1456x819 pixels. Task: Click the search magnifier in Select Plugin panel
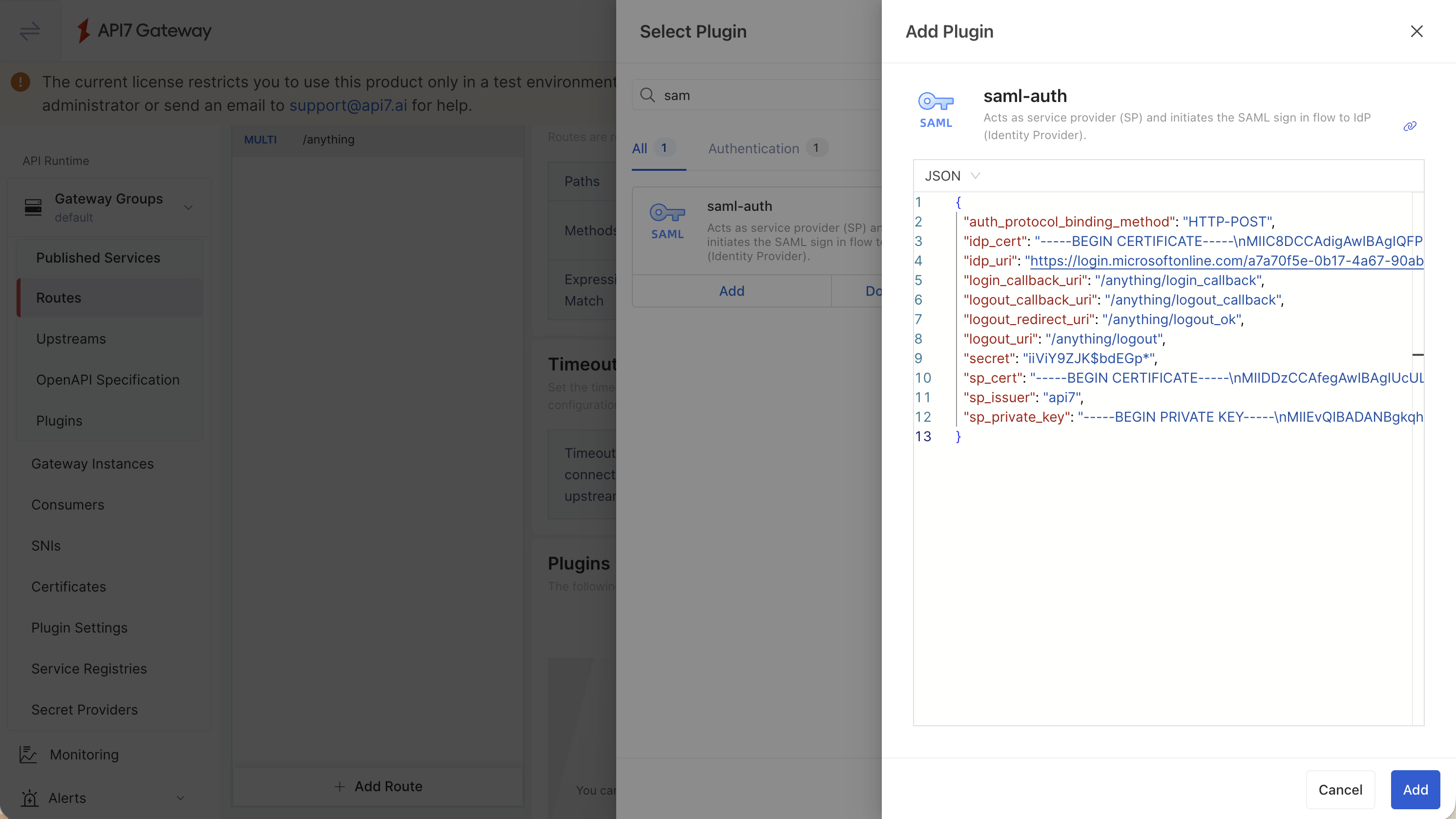[648, 95]
